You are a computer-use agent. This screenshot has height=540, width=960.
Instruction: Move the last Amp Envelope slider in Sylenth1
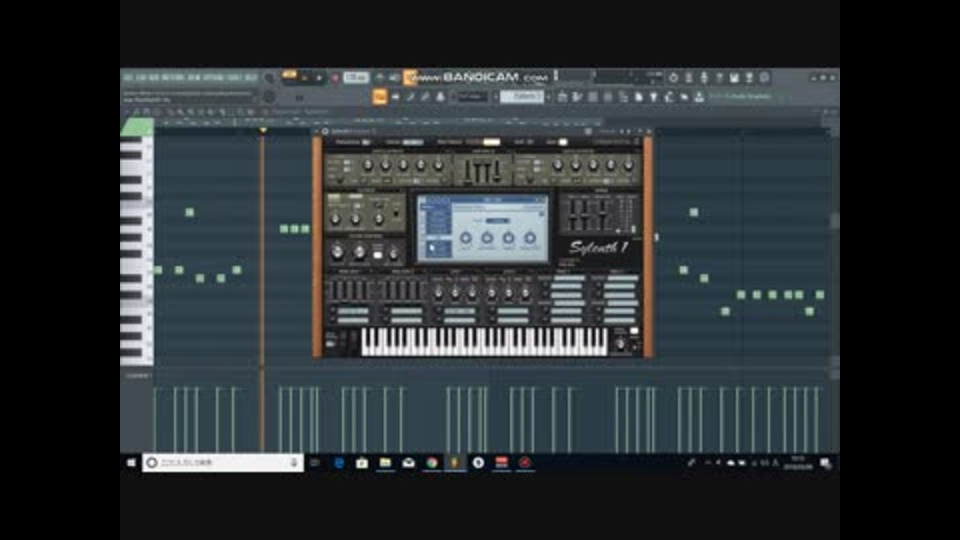[x=497, y=171]
